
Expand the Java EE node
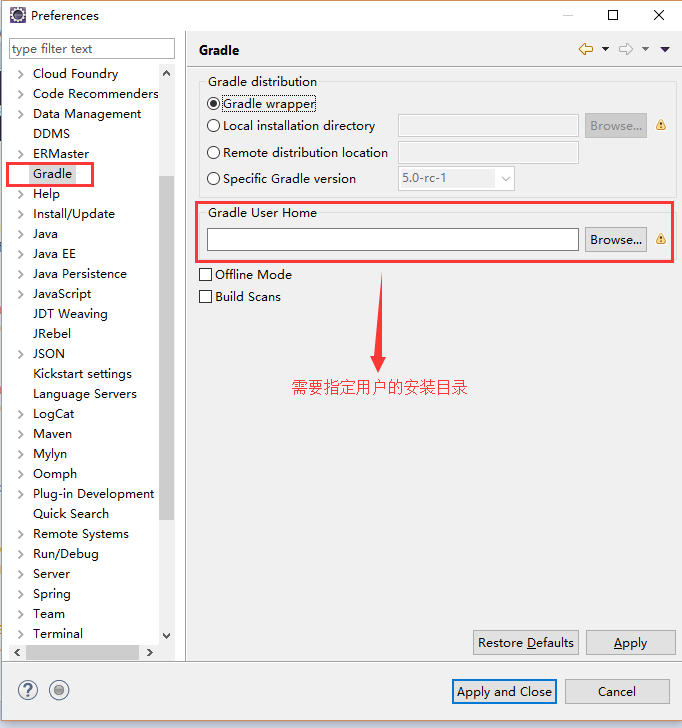click(20, 254)
